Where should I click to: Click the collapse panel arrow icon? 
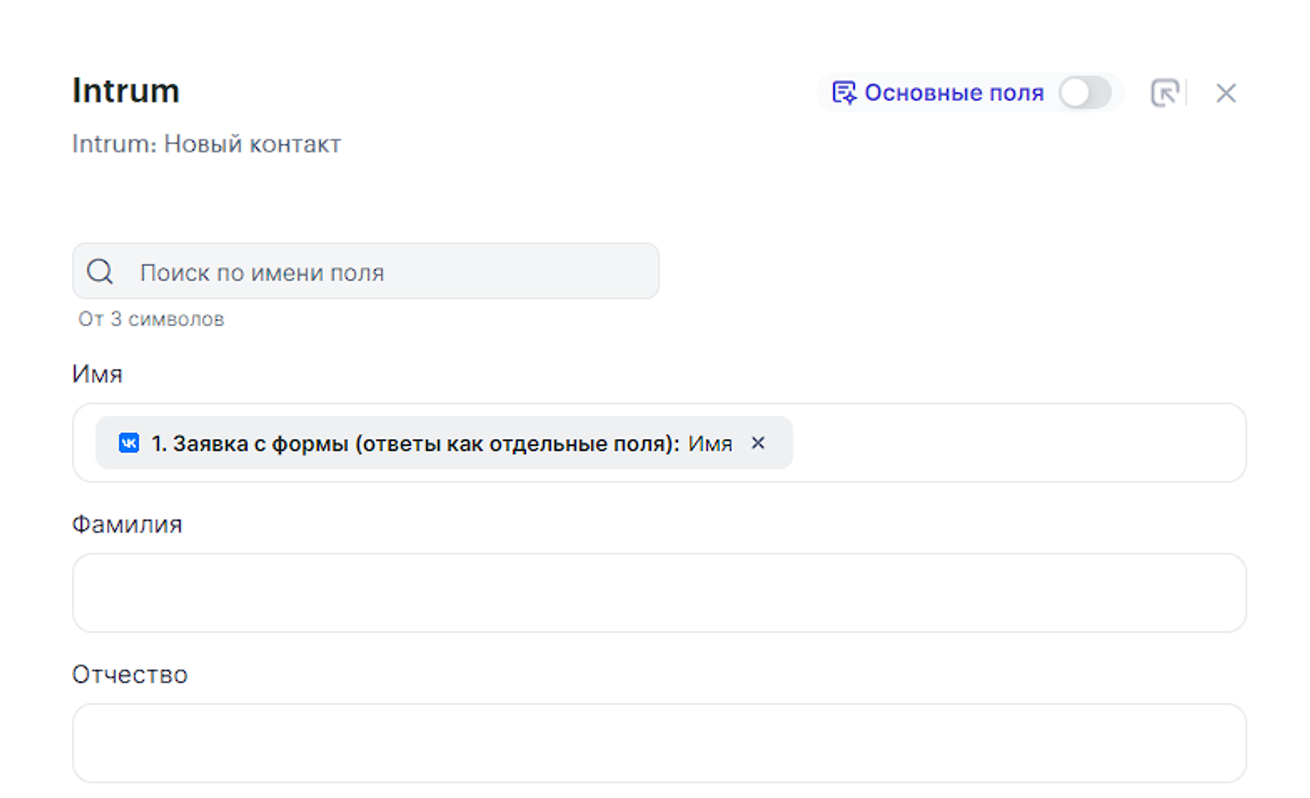1164,93
